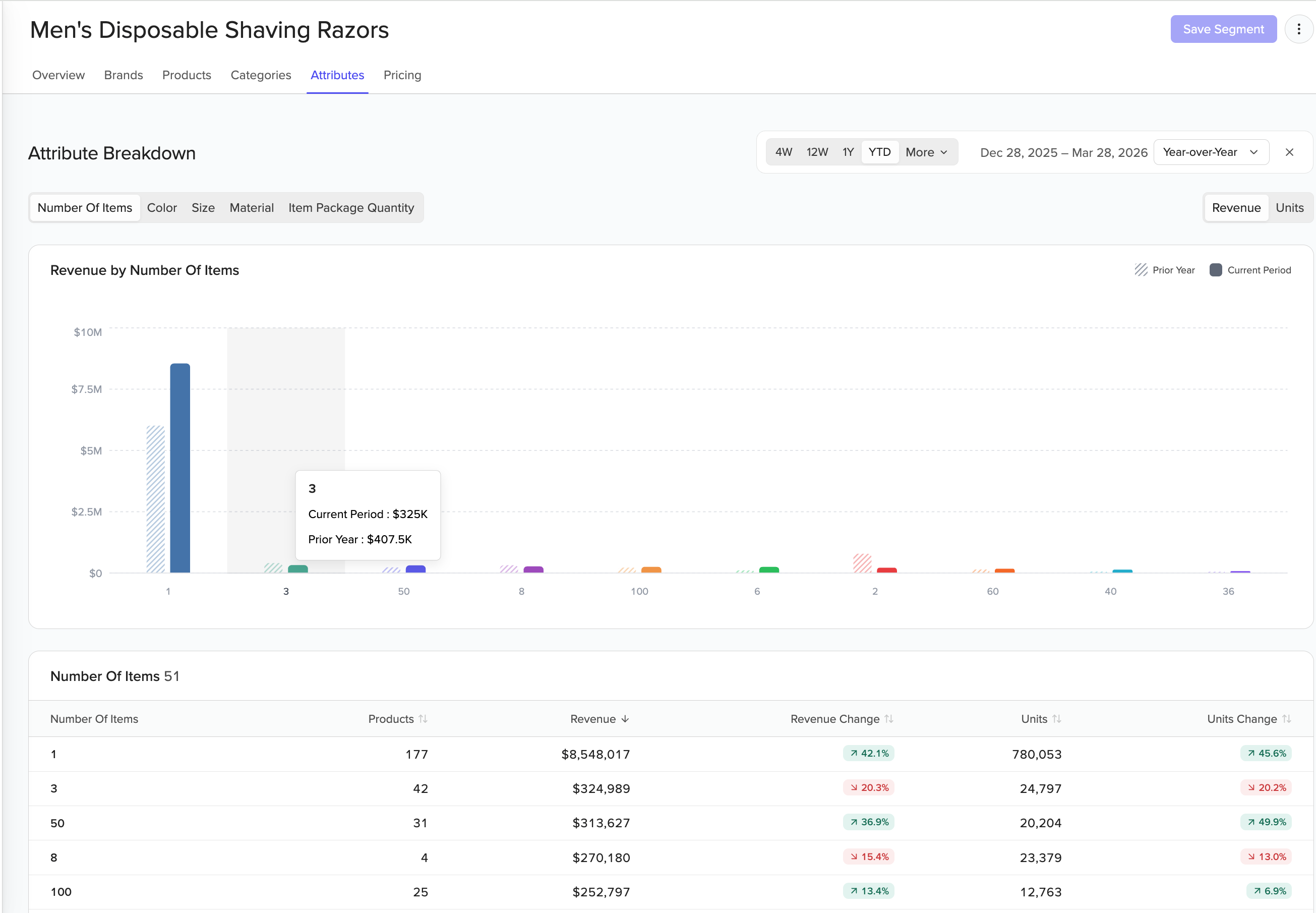
Task: Open the Categories tab
Action: tap(261, 75)
